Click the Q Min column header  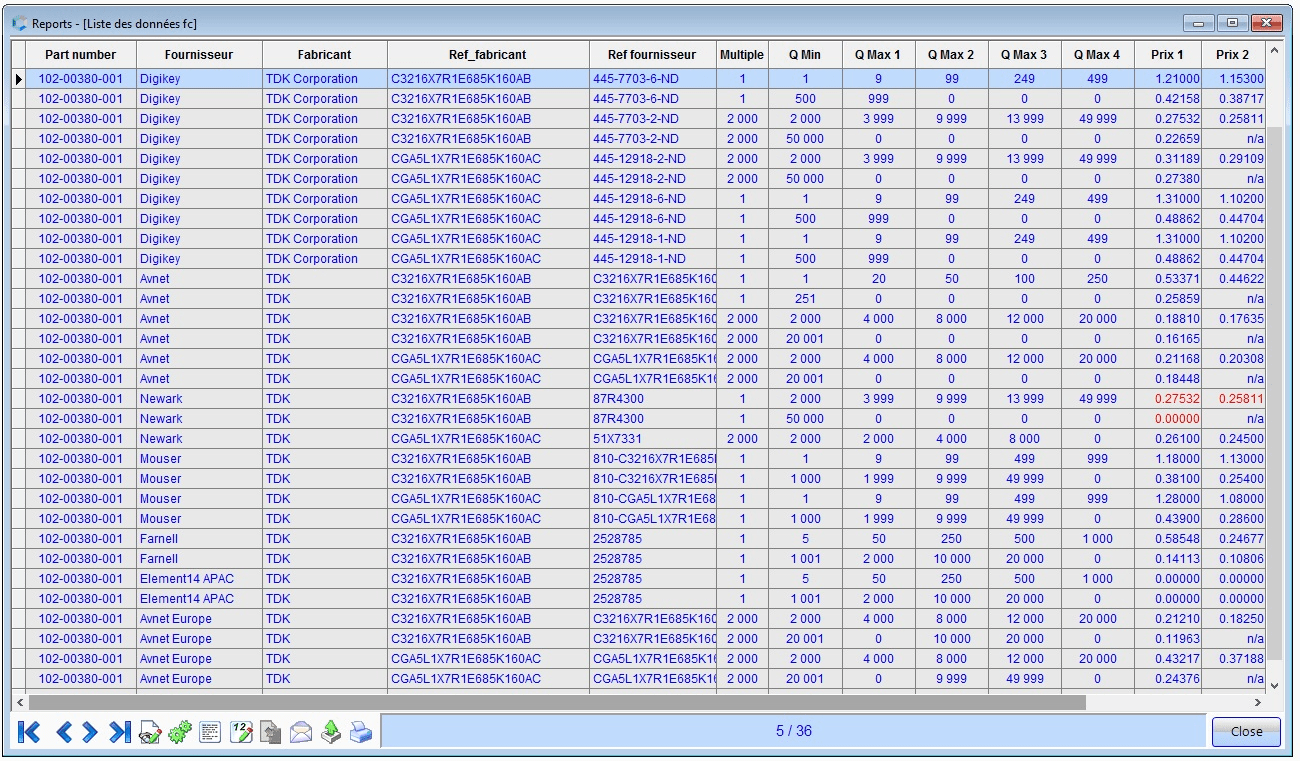pyautogui.click(x=805, y=55)
